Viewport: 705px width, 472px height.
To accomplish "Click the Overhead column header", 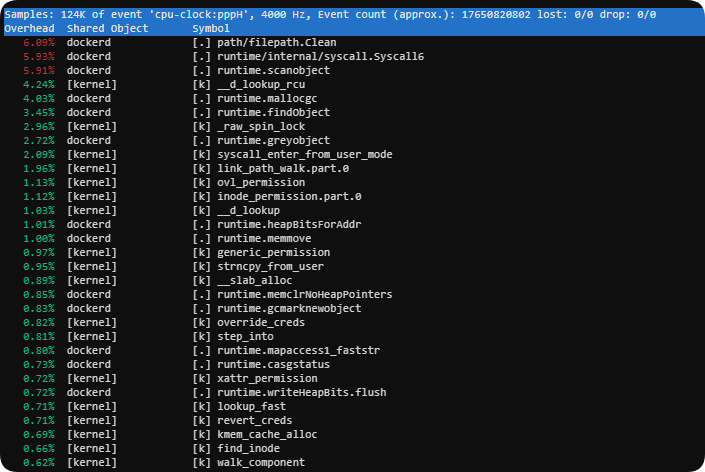I will pyautogui.click(x=28, y=29).
